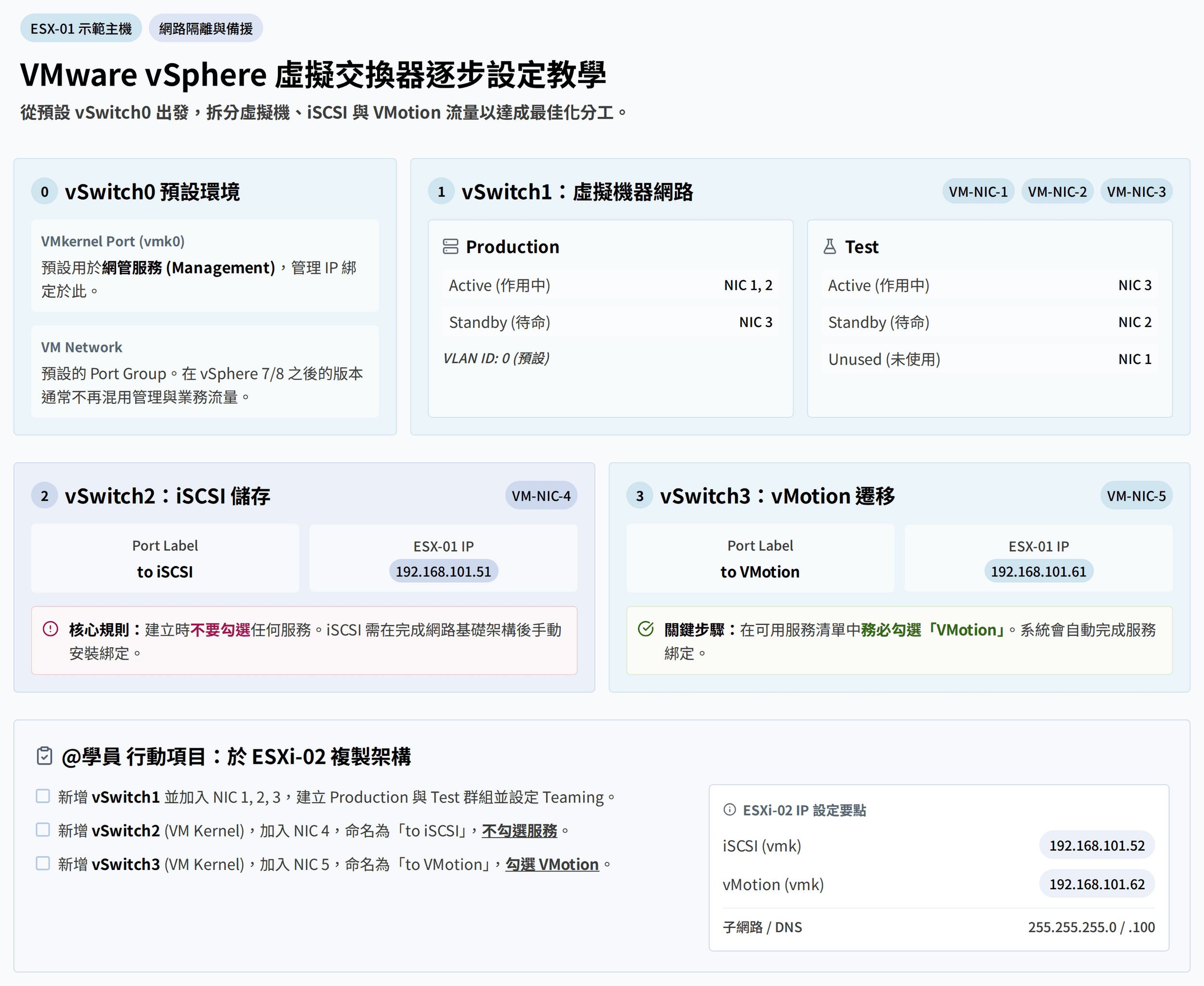The height and width of the screenshot is (986, 1204).
Task: Click the underlined 勾選 VMotion text
Action: pyautogui.click(x=552, y=865)
